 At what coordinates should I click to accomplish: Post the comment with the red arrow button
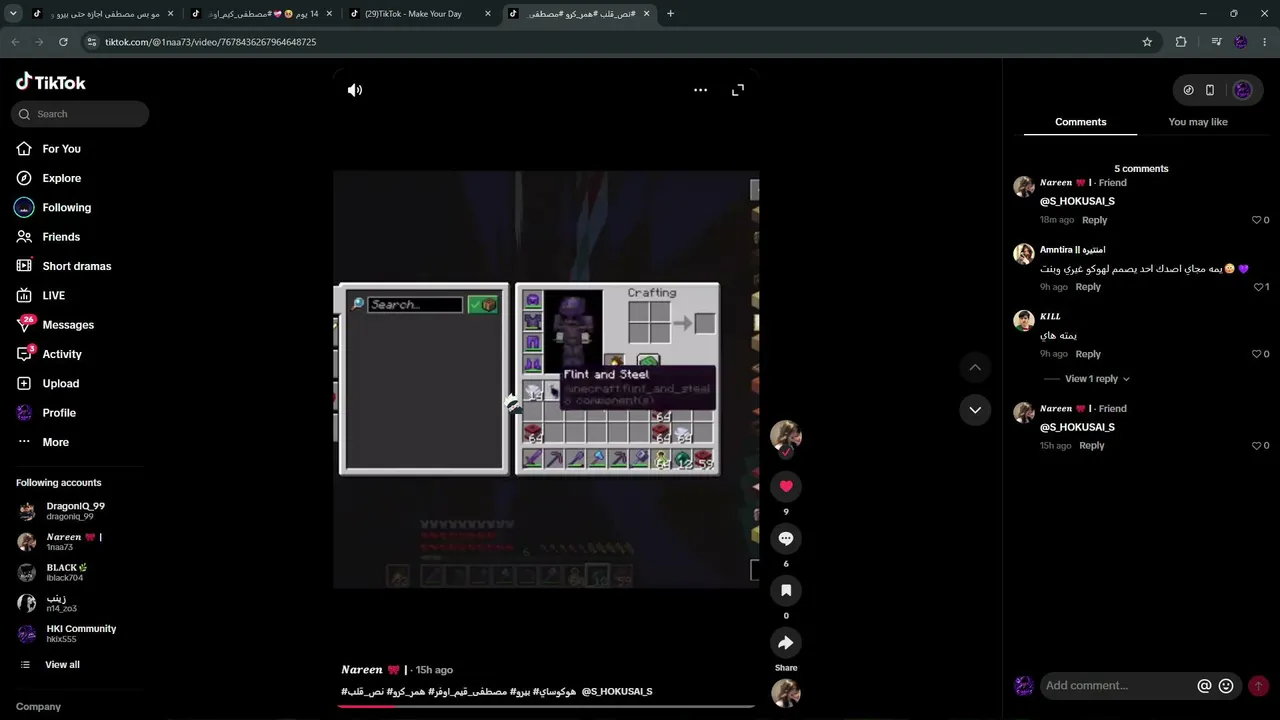[1258, 686]
